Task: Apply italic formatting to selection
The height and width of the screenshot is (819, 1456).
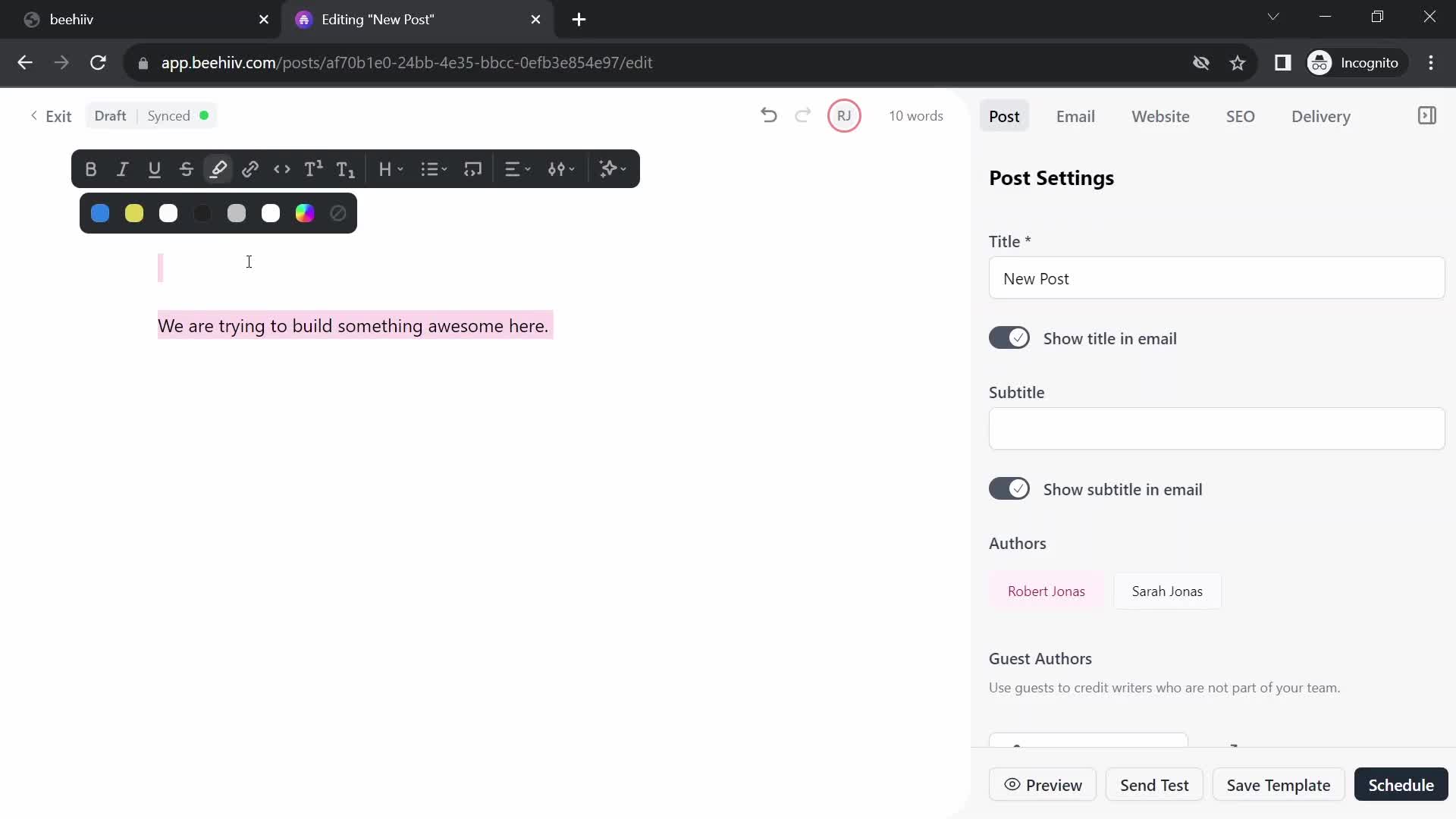Action: [x=122, y=168]
